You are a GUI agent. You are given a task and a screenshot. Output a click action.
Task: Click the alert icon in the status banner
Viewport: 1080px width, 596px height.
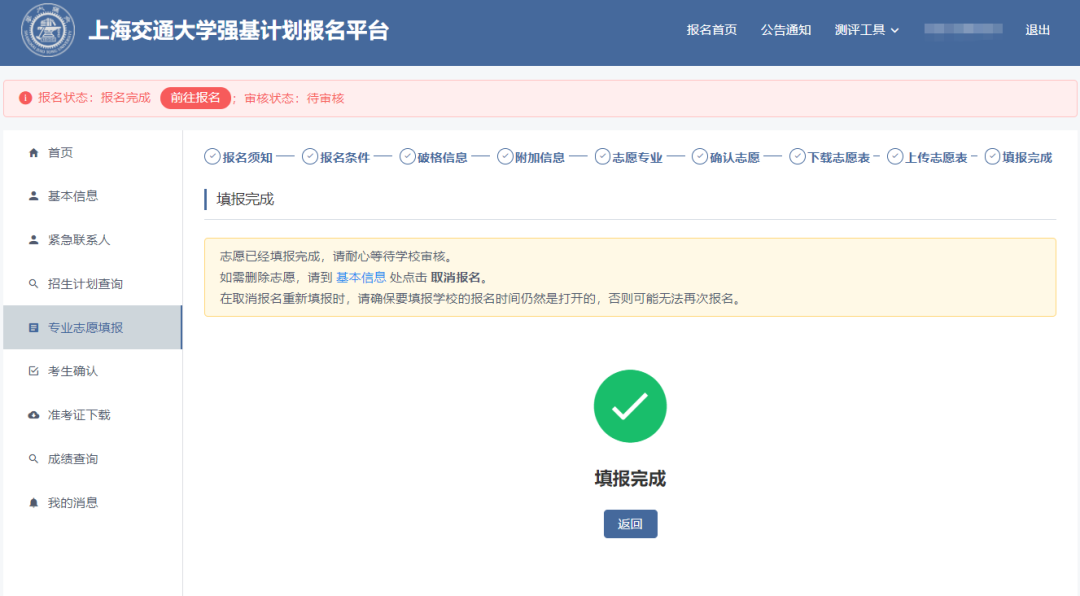coord(23,98)
